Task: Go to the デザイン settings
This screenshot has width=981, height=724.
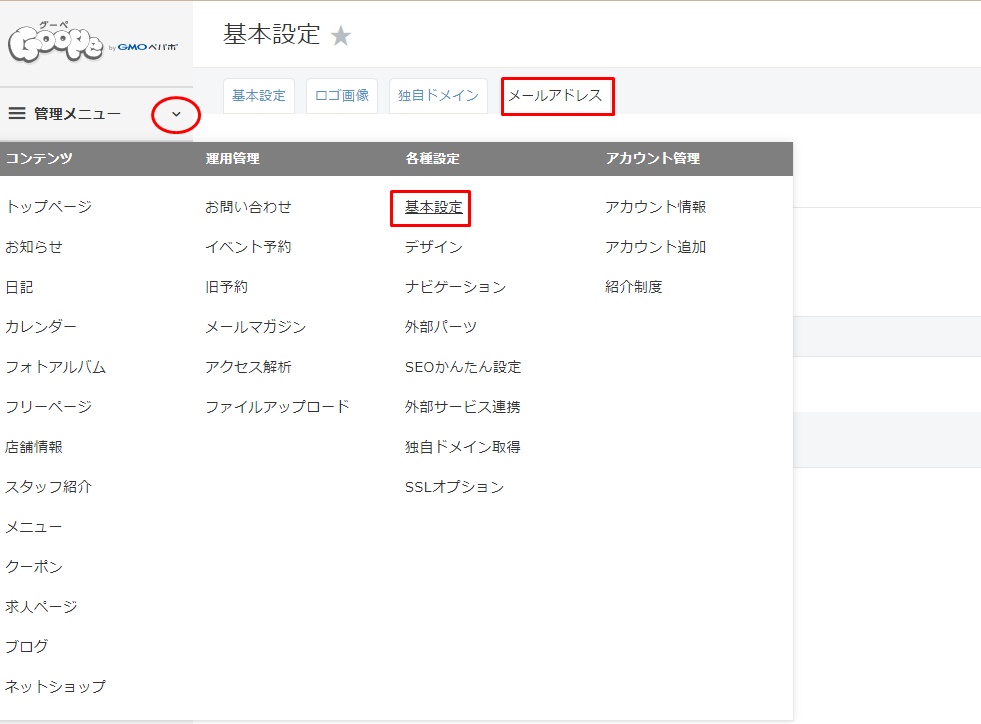Action: [433, 247]
